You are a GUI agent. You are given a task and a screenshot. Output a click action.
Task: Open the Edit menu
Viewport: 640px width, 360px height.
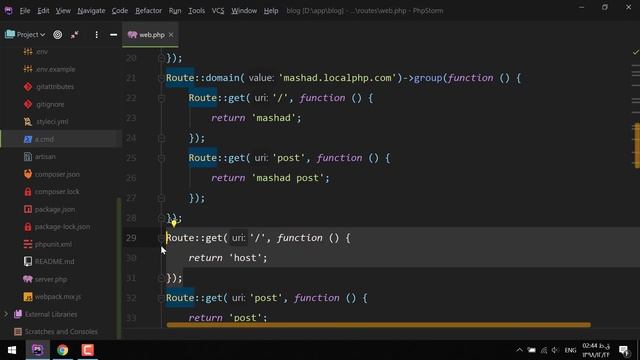(43, 11)
